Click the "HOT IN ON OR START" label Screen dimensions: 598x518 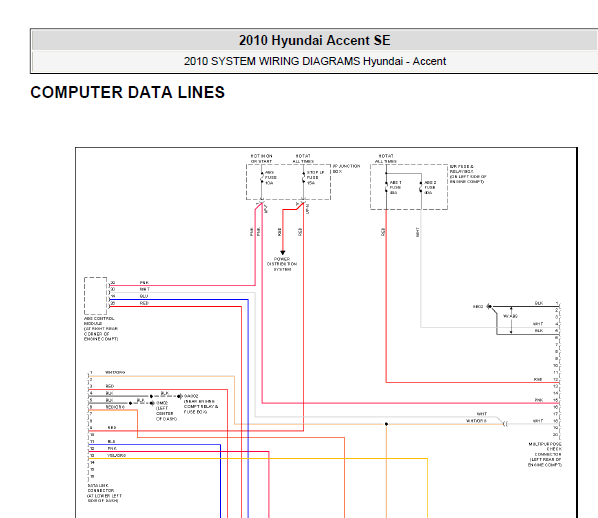[262, 159]
